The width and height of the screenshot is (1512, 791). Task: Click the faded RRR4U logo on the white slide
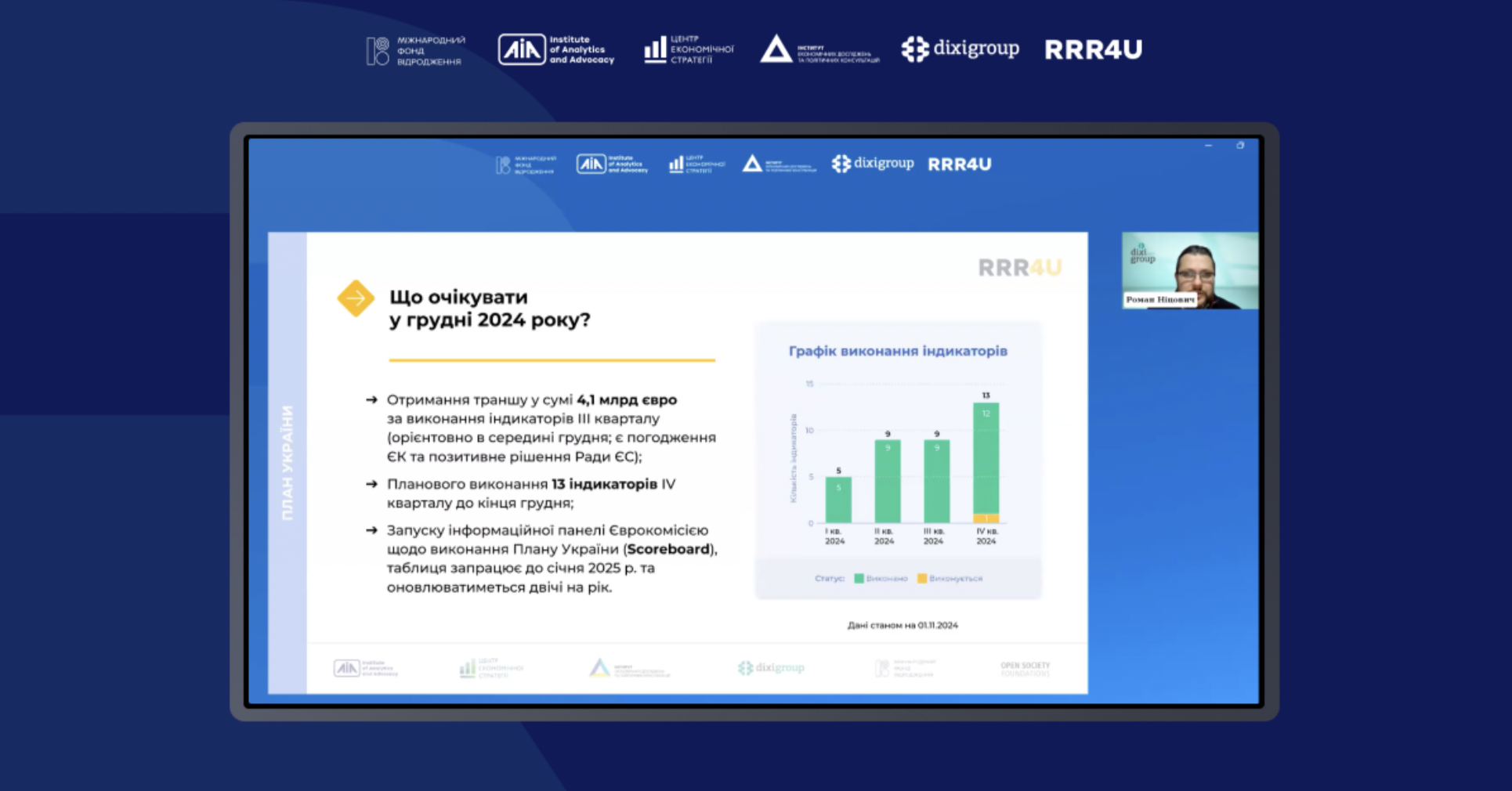1019,268
